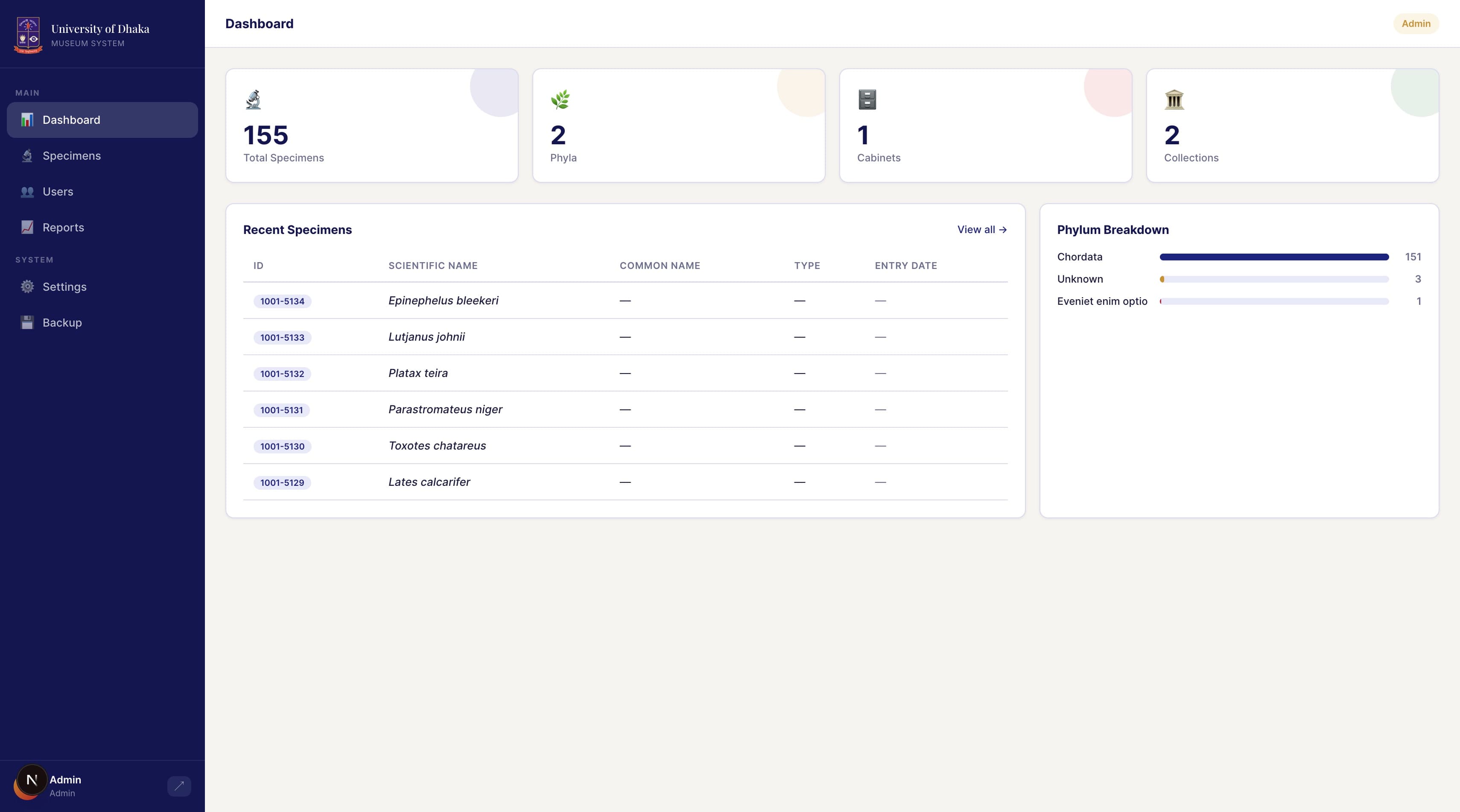This screenshot has height=812, width=1460.
Task: Click the Collections label
Action: pyautogui.click(x=1191, y=158)
